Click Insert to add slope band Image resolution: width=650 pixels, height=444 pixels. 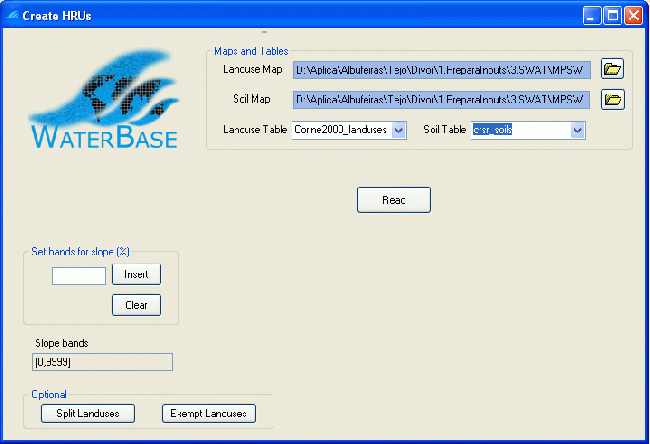136,274
